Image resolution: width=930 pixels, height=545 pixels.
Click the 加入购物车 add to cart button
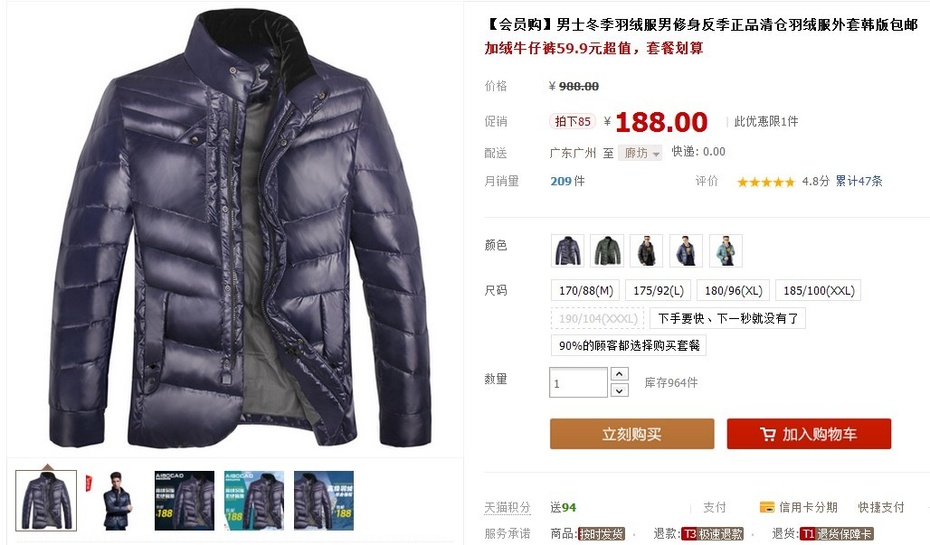coord(809,434)
